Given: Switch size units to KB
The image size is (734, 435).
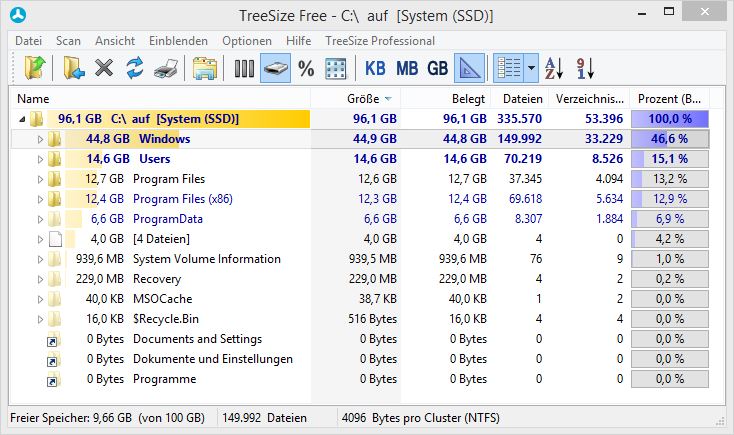Looking at the screenshot, I should [375, 68].
